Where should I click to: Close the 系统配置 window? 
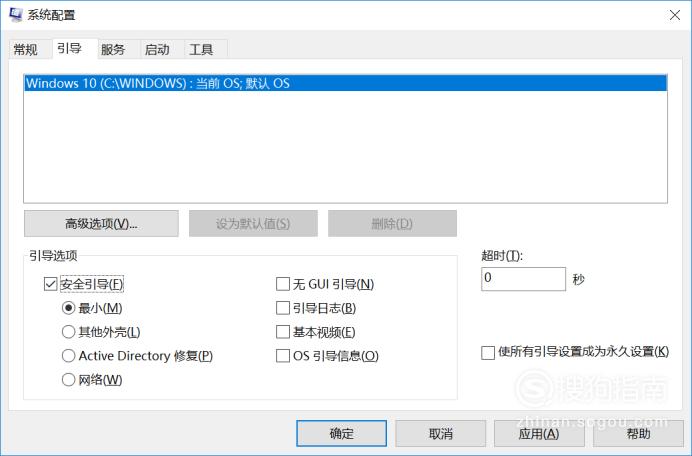coord(675,15)
